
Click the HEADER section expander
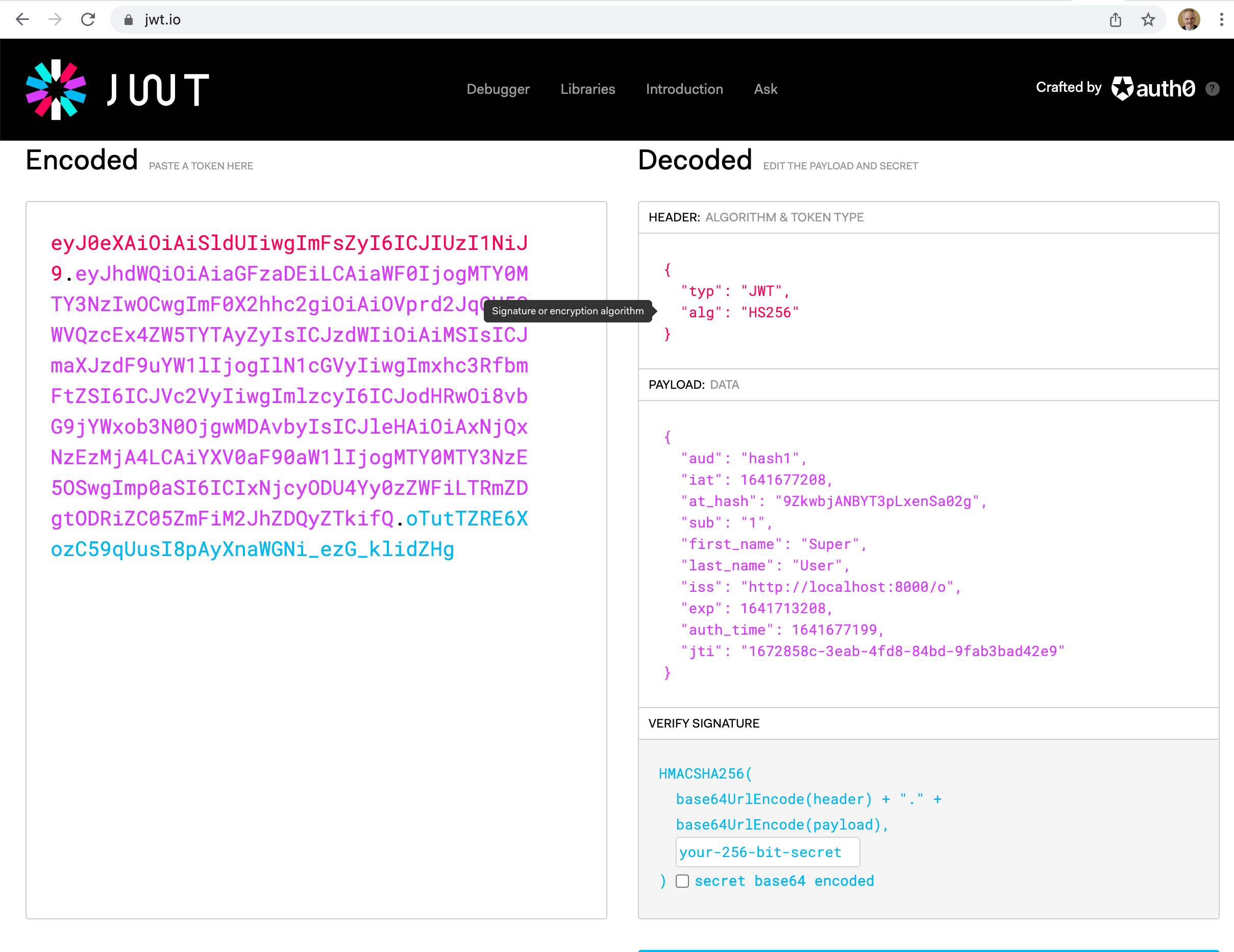tap(928, 216)
